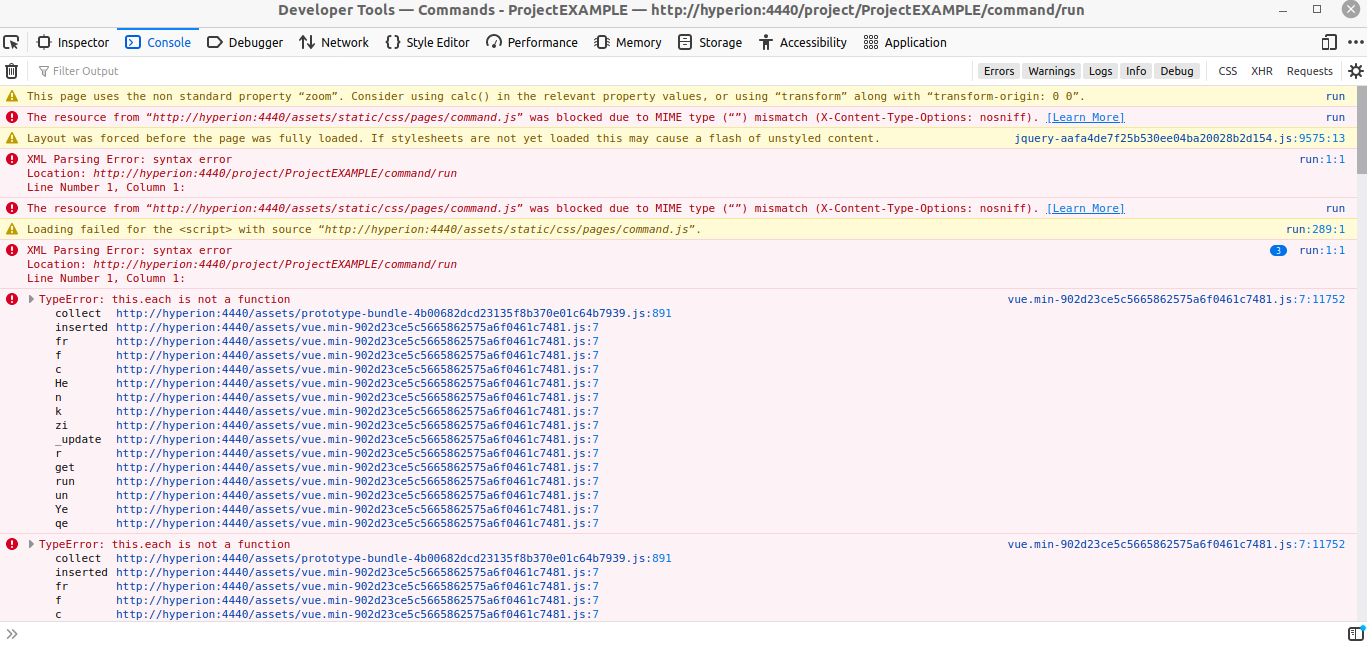Open console settings with the gear icon
Viewport: 1367px width, 666px height.
click(1356, 70)
